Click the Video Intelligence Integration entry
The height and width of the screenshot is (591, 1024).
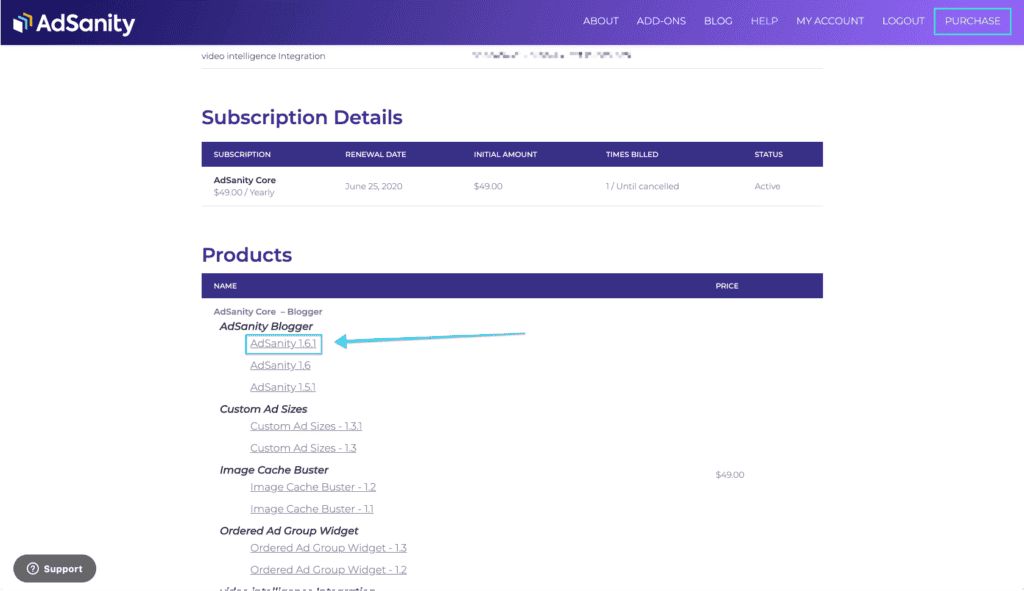pos(263,56)
